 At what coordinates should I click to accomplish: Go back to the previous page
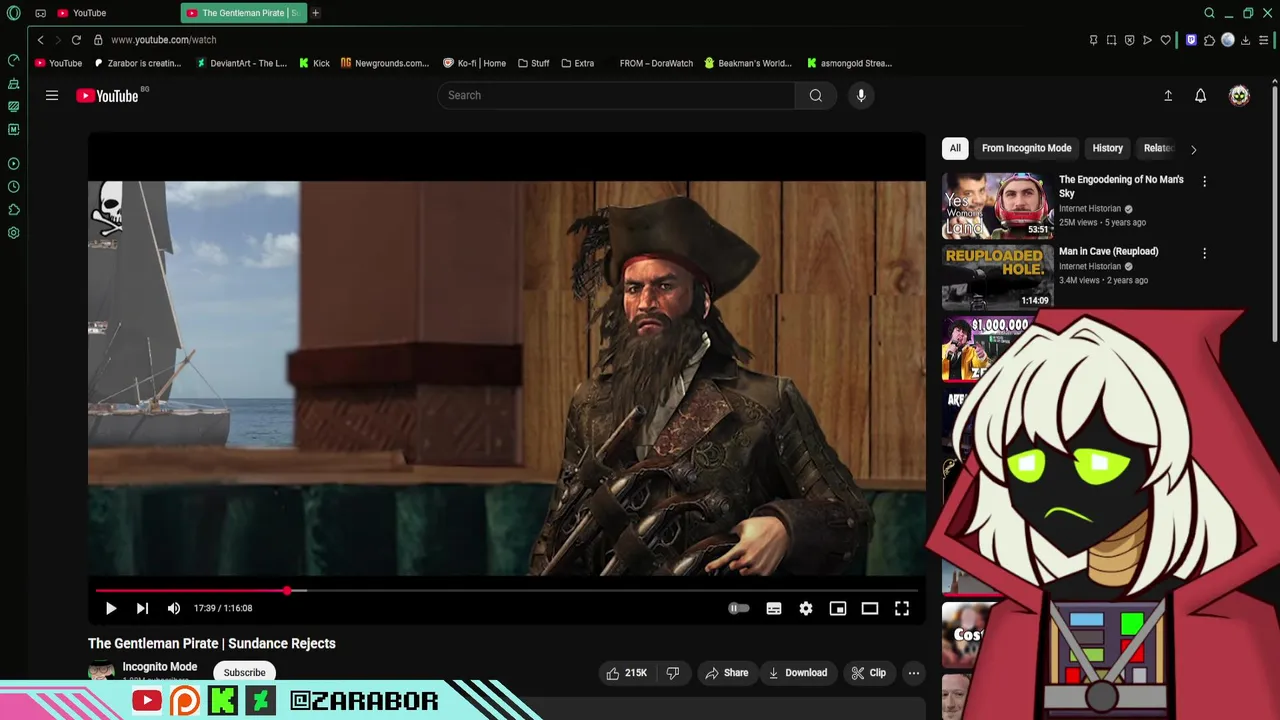coord(40,40)
